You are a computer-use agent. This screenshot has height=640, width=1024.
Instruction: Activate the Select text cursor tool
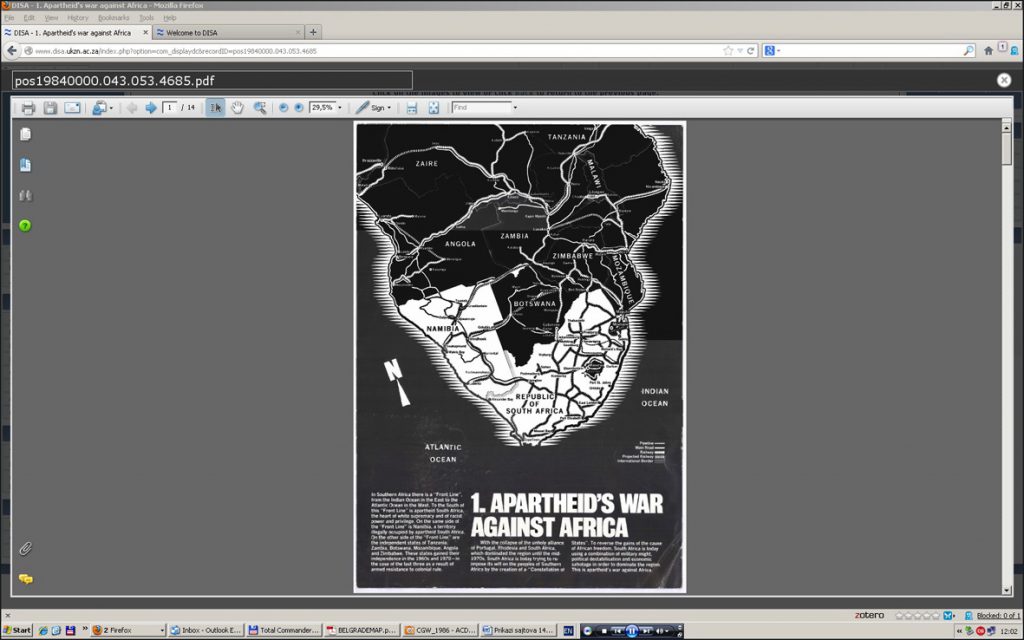pos(215,108)
